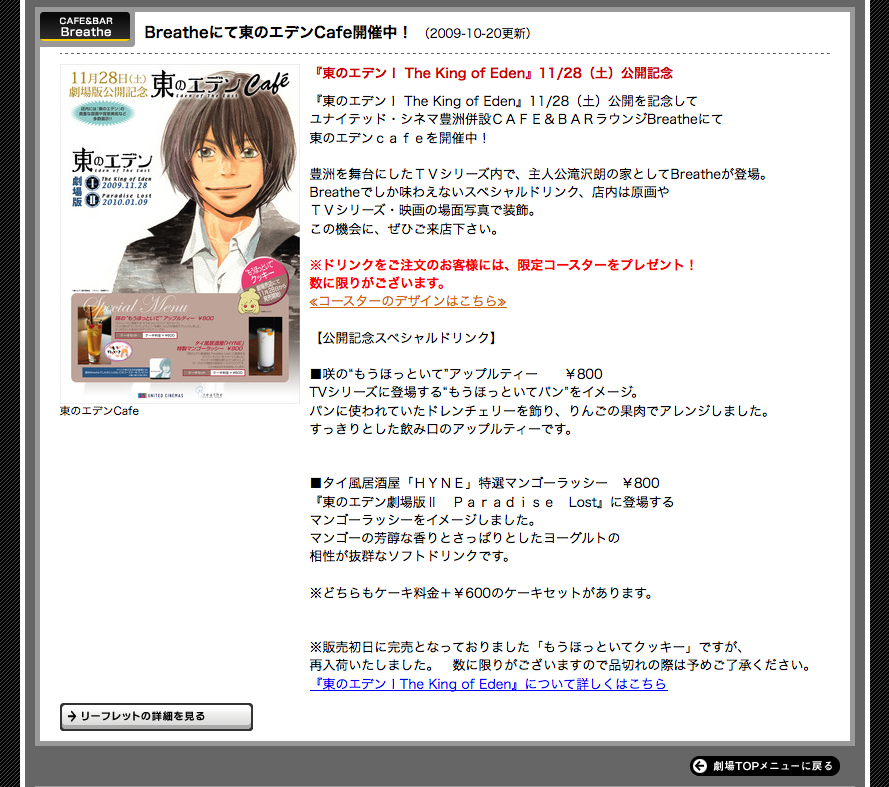Image resolution: width=889 pixels, height=787 pixels.
Task: Click the line マンゴーラッシーをイメージしました。
Action: (x=424, y=520)
